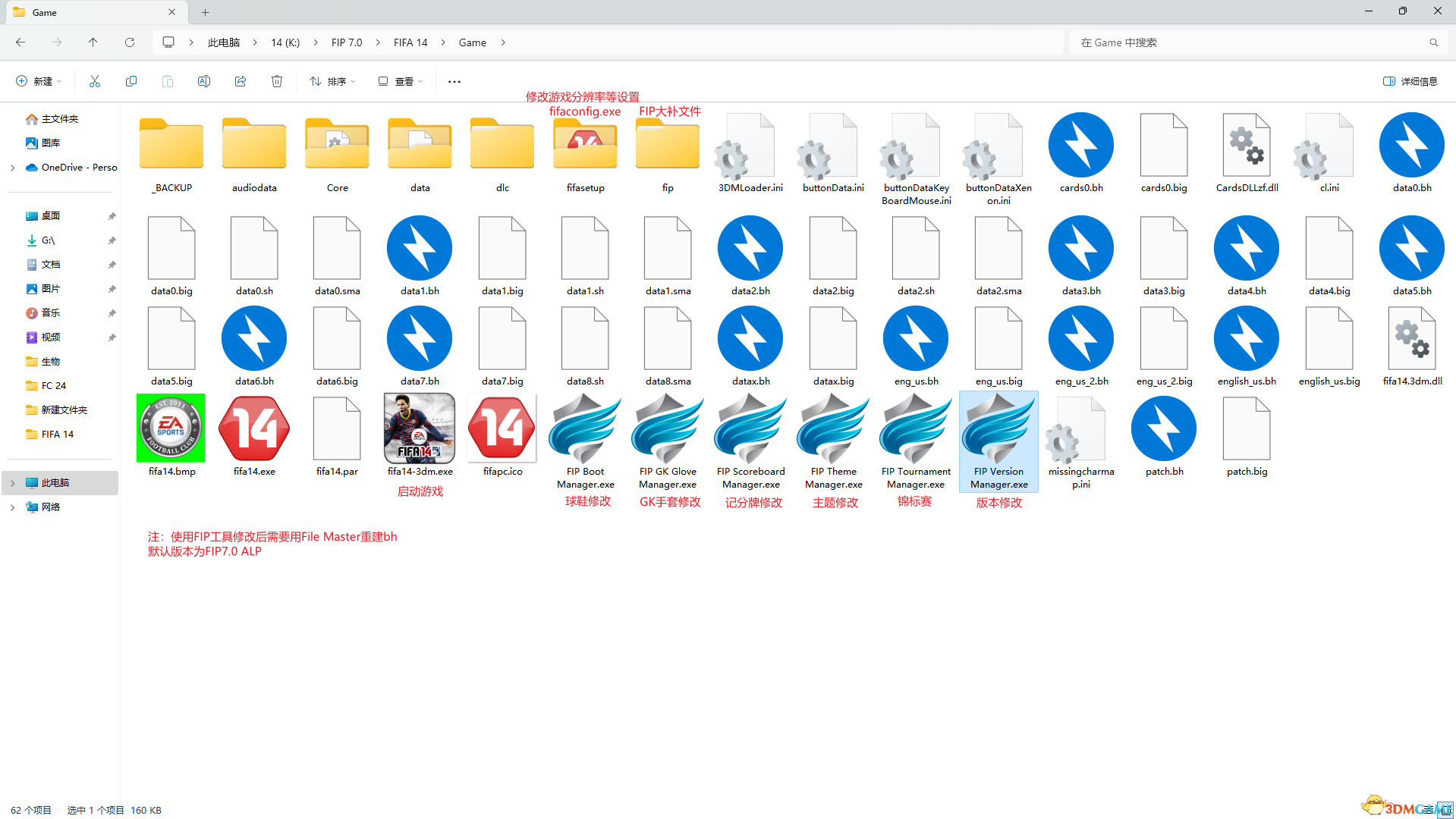Go back using the back arrow
Image resolution: width=1456 pixels, height=819 pixels.
coord(20,42)
